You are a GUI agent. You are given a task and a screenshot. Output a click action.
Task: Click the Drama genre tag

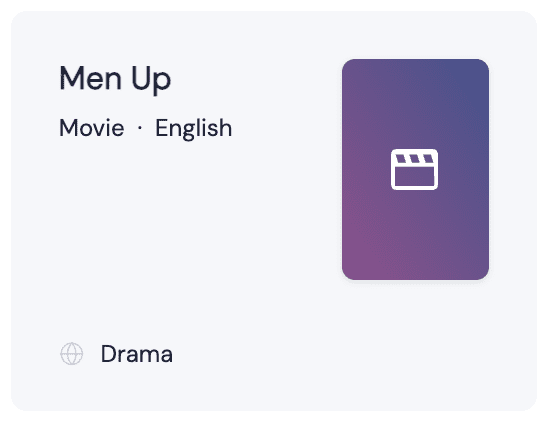pyautogui.click(x=137, y=354)
